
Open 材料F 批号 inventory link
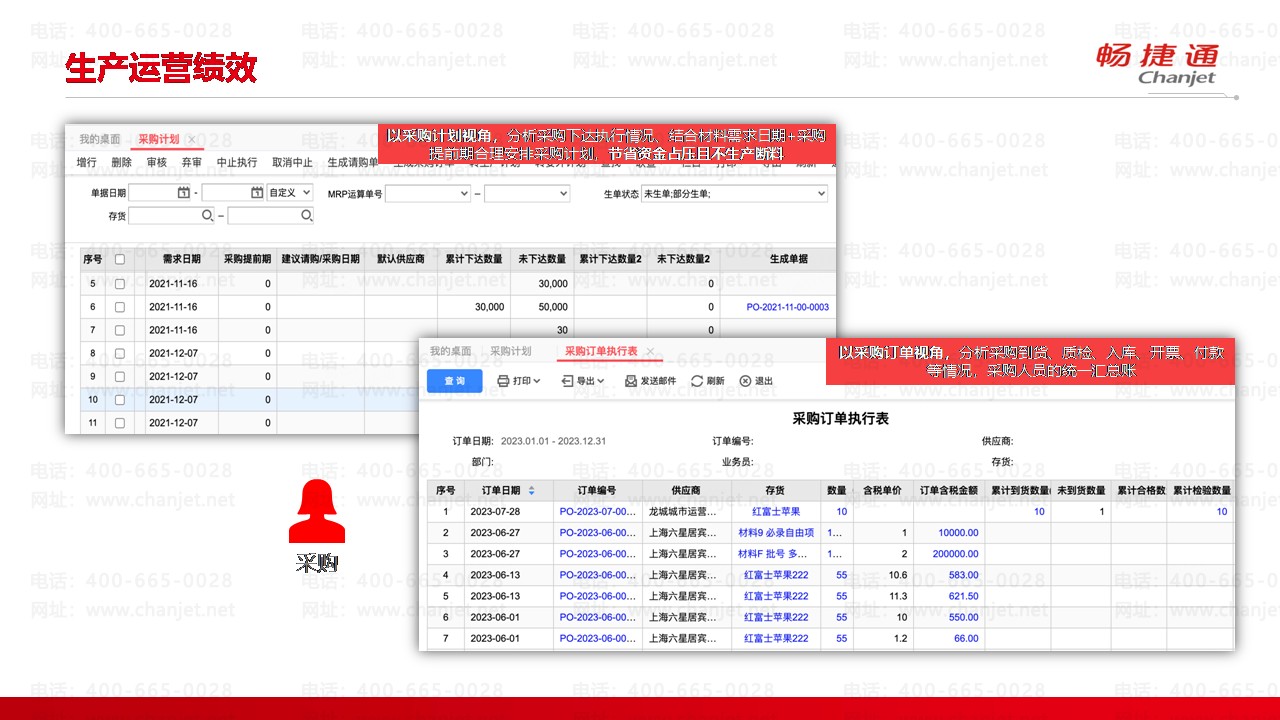[x=772, y=554]
